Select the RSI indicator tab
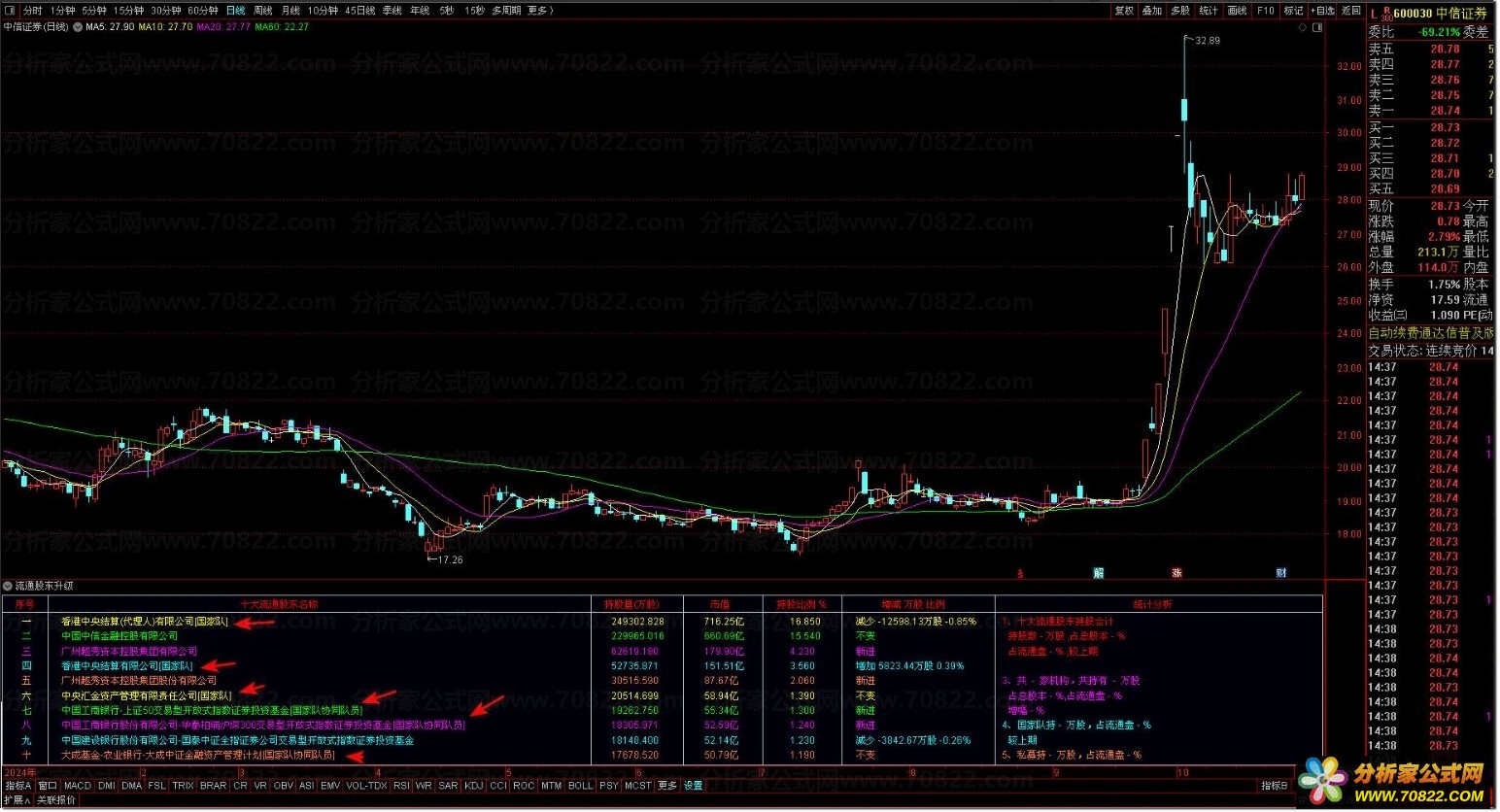 tap(401, 786)
